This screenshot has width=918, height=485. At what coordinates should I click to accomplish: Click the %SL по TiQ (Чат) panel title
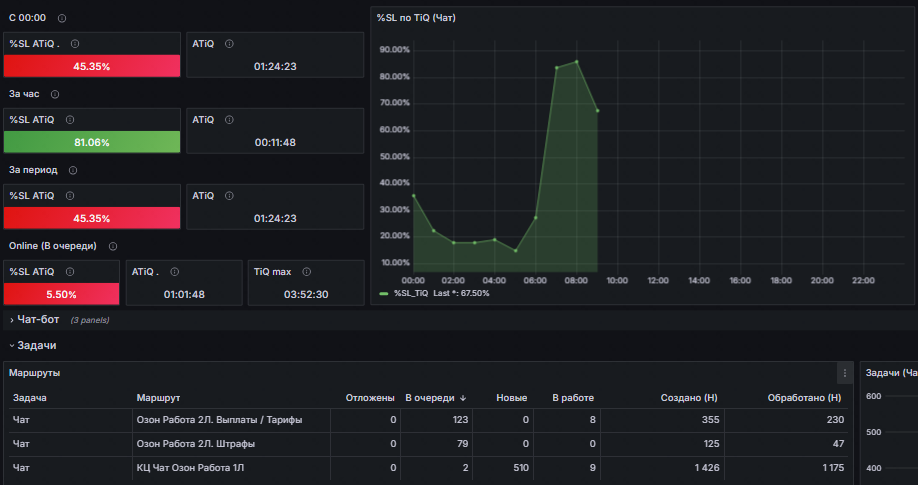tap(416, 18)
